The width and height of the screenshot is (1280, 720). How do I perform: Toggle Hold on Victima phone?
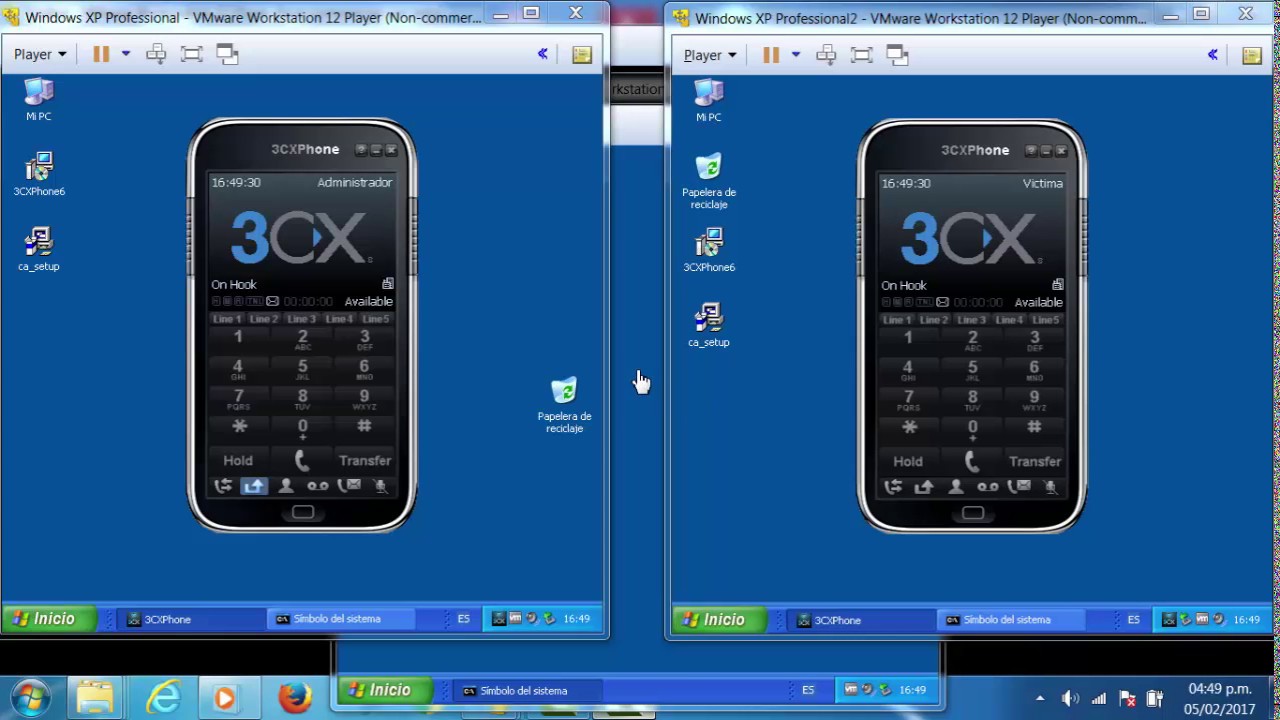pos(908,461)
